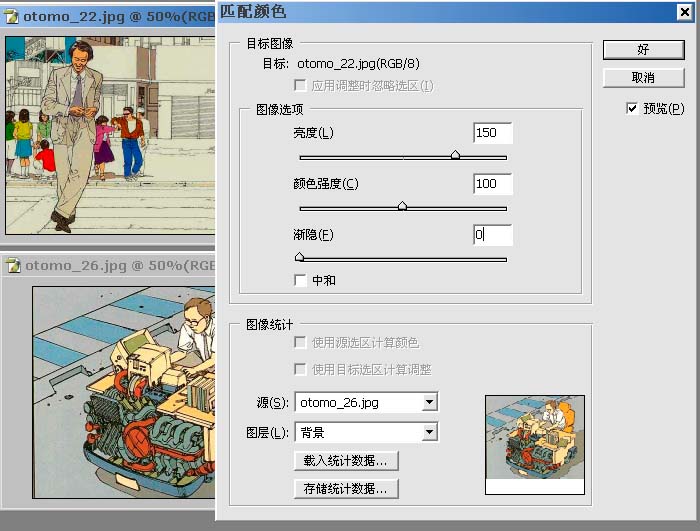This screenshot has width=700, height=531.
Task: Click the 取消 (Cancel) button
Action: tap(643, 78)
